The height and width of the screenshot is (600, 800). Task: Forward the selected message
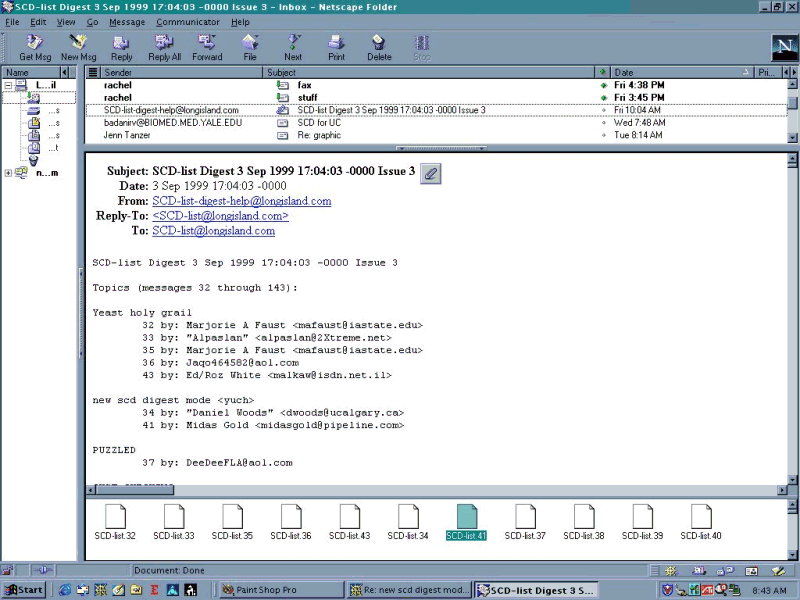point(207,47)
